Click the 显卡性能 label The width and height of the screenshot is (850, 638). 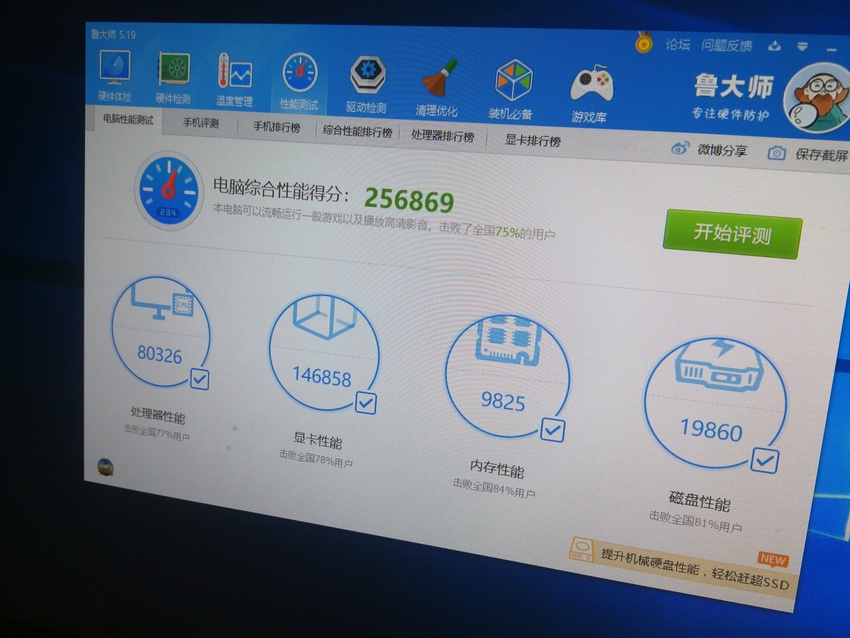click(x=318, y=441)
